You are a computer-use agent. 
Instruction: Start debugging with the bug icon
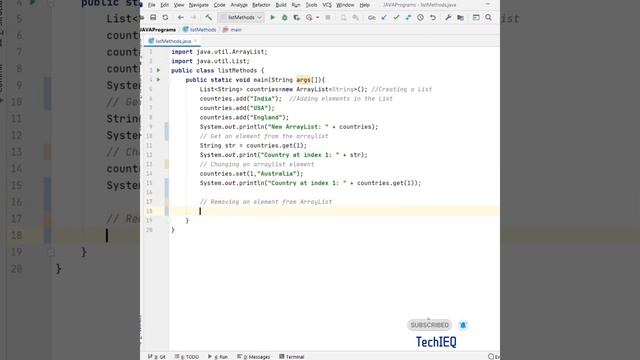tap(284, 18)
